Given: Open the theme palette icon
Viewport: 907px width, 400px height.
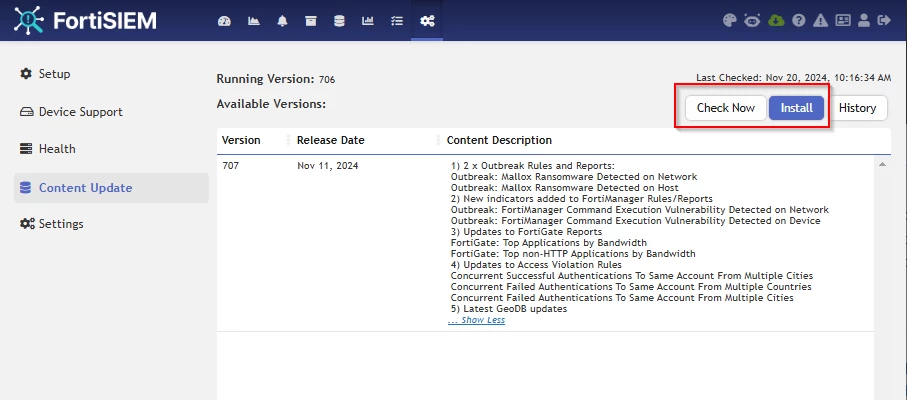Looking at the screenshot, I should point(729,21).
